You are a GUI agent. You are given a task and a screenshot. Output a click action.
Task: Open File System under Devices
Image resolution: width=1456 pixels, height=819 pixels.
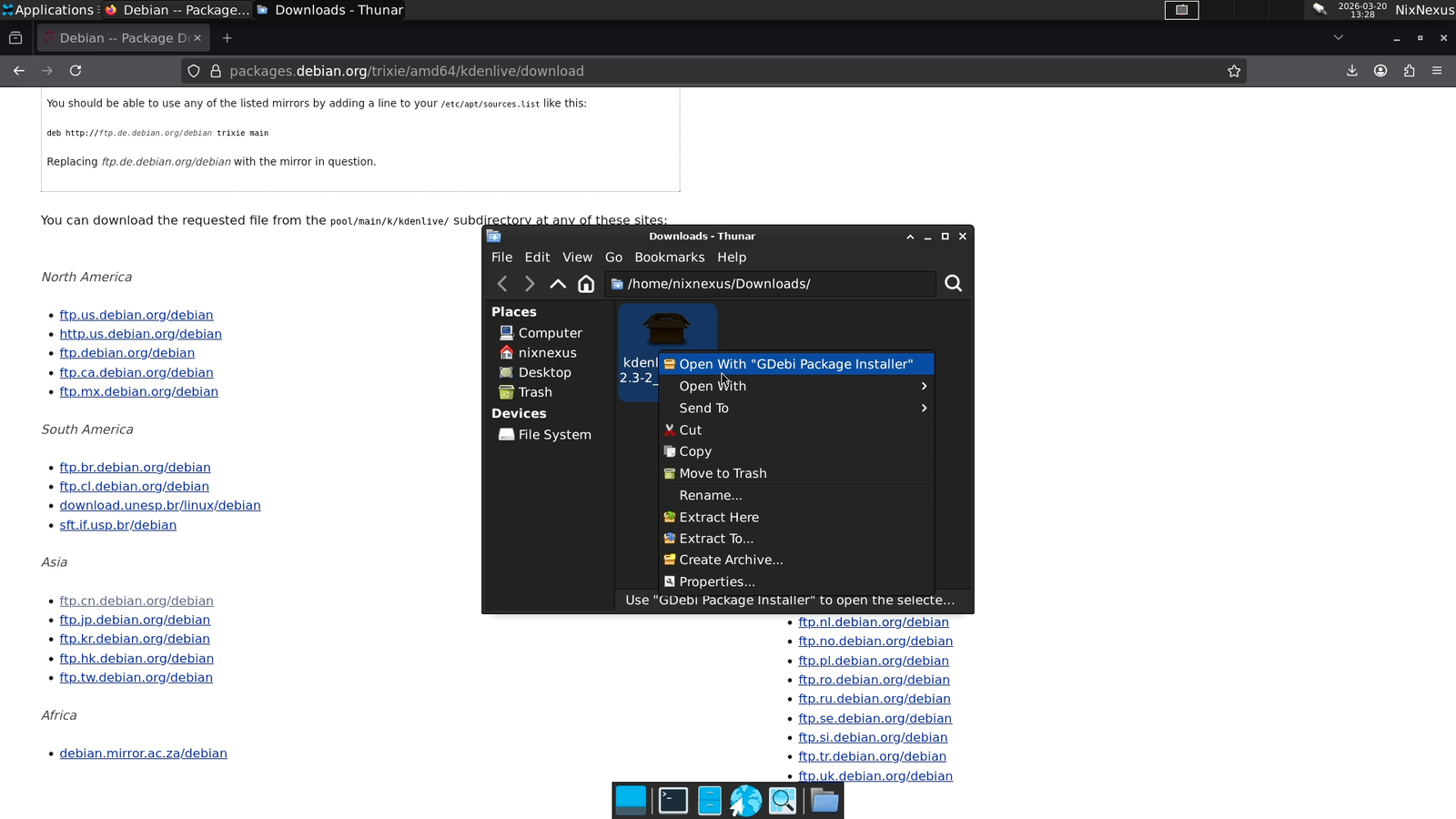click(554, 435)
